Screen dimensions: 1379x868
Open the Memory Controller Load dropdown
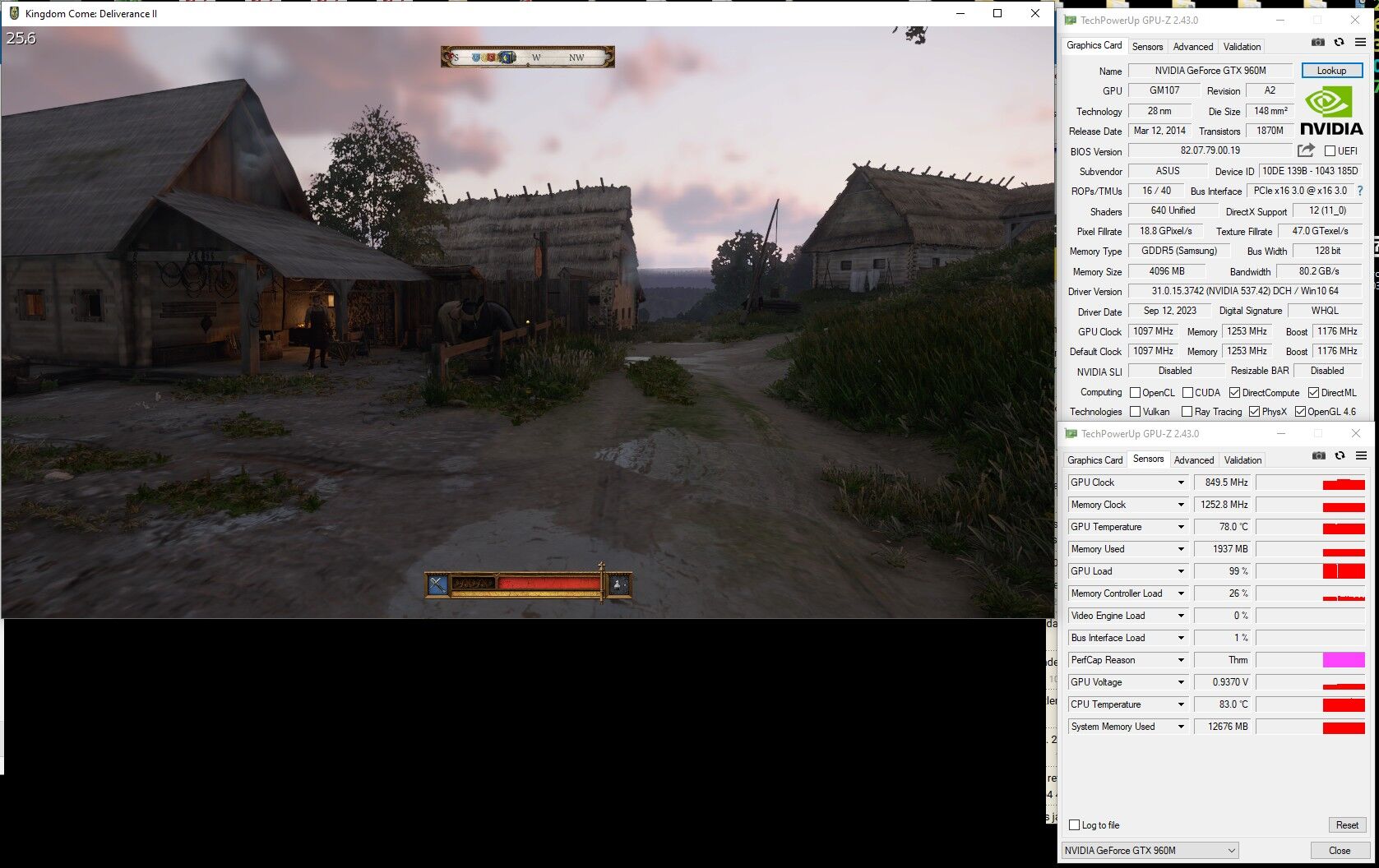point(1181,593)
